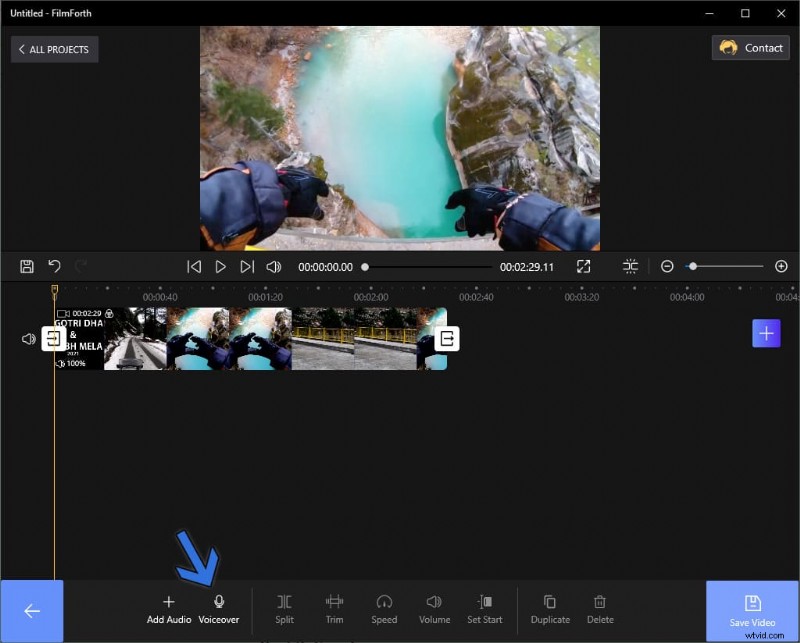Open the Trim tool
The width and height of the screenshot is (800, 643).
(334, 601)
